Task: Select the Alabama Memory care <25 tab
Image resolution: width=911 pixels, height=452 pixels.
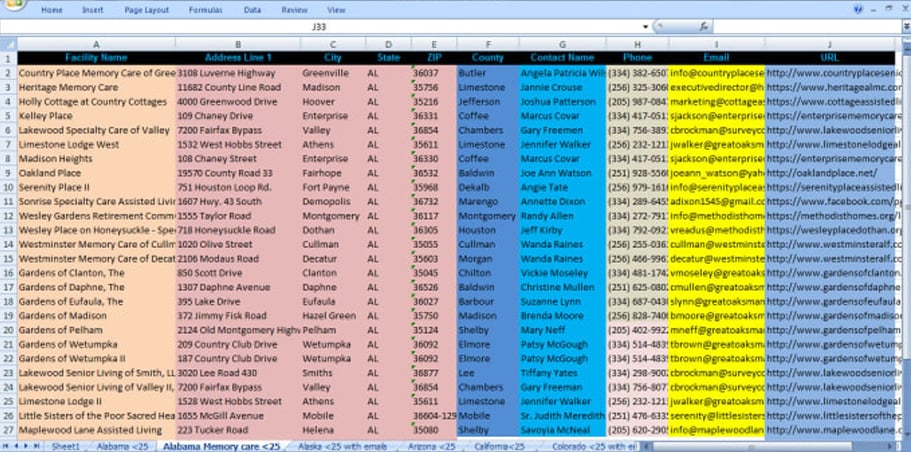Action: [221, 446]
